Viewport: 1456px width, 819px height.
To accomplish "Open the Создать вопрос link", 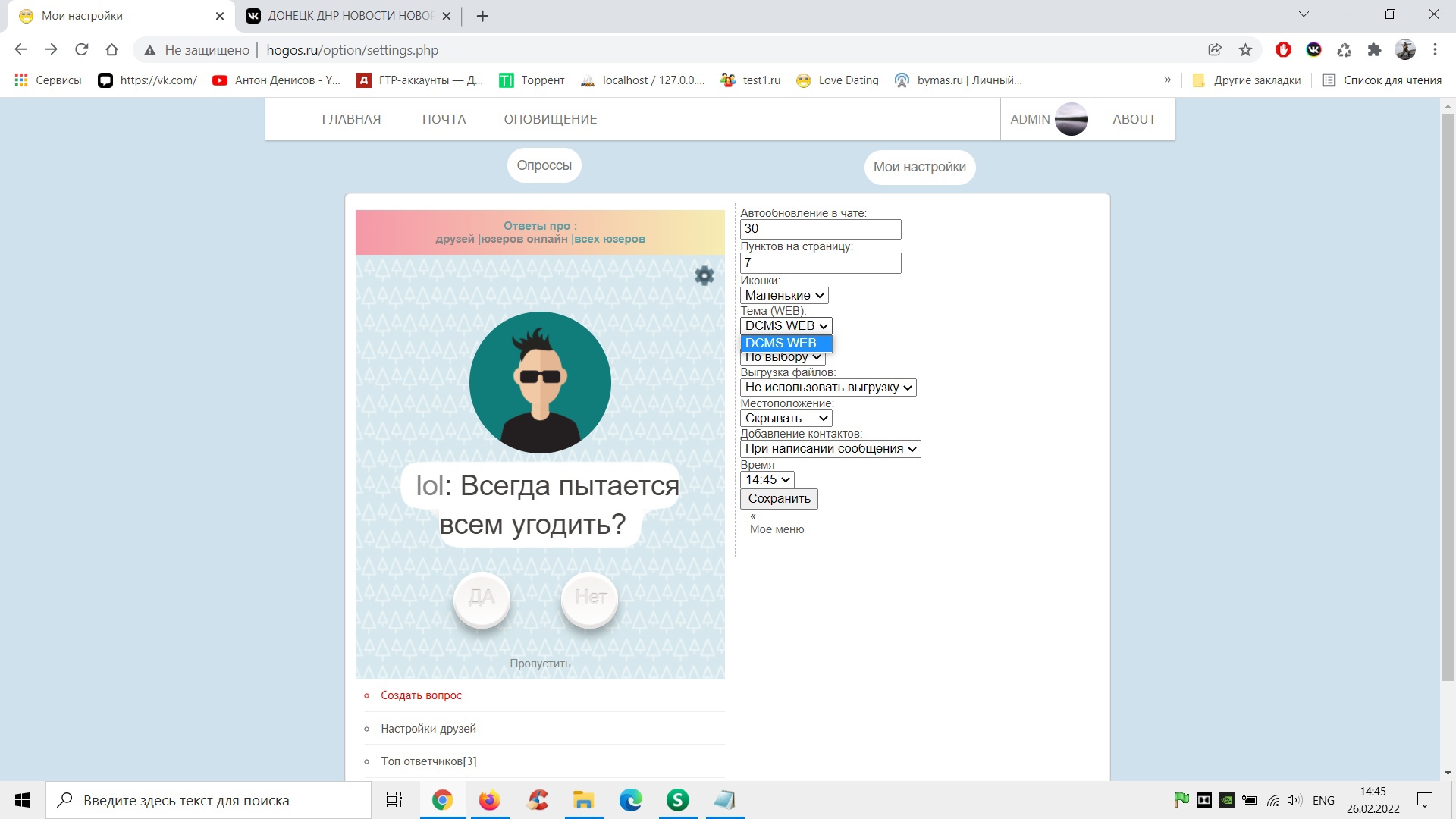I will click(421, 695).
